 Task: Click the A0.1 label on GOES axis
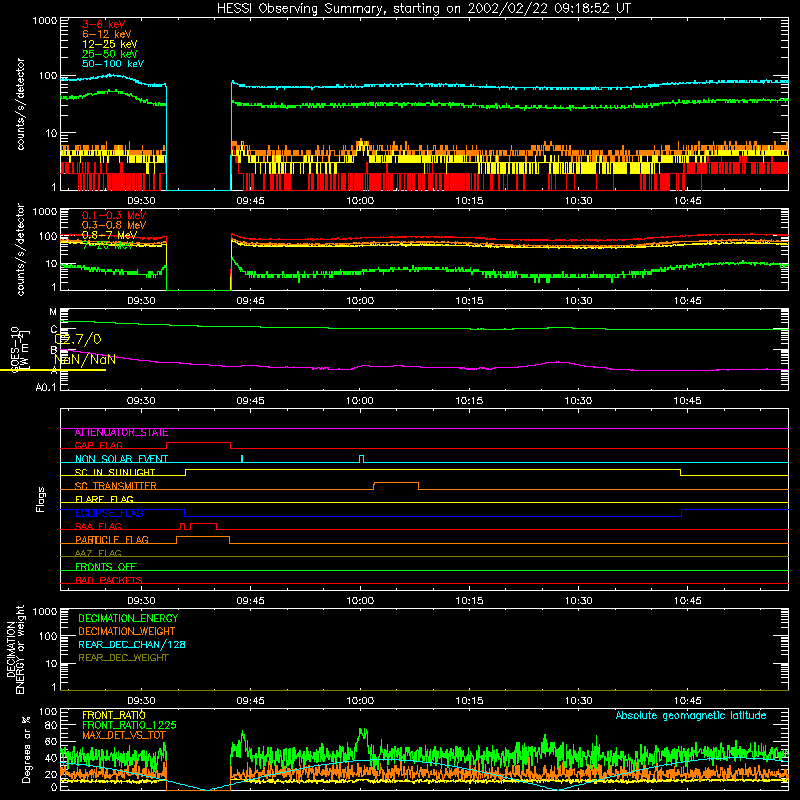[45, 388]
